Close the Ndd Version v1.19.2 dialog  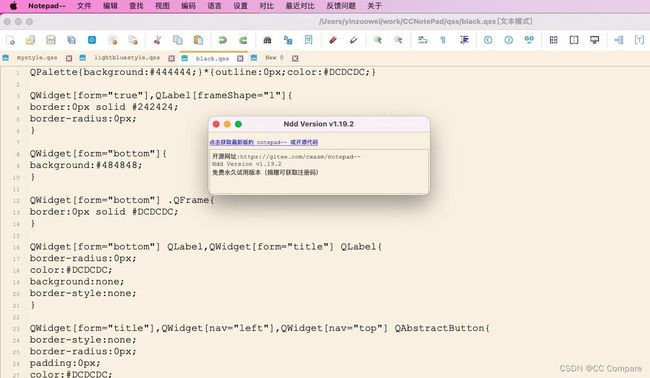tap(216, 124)
